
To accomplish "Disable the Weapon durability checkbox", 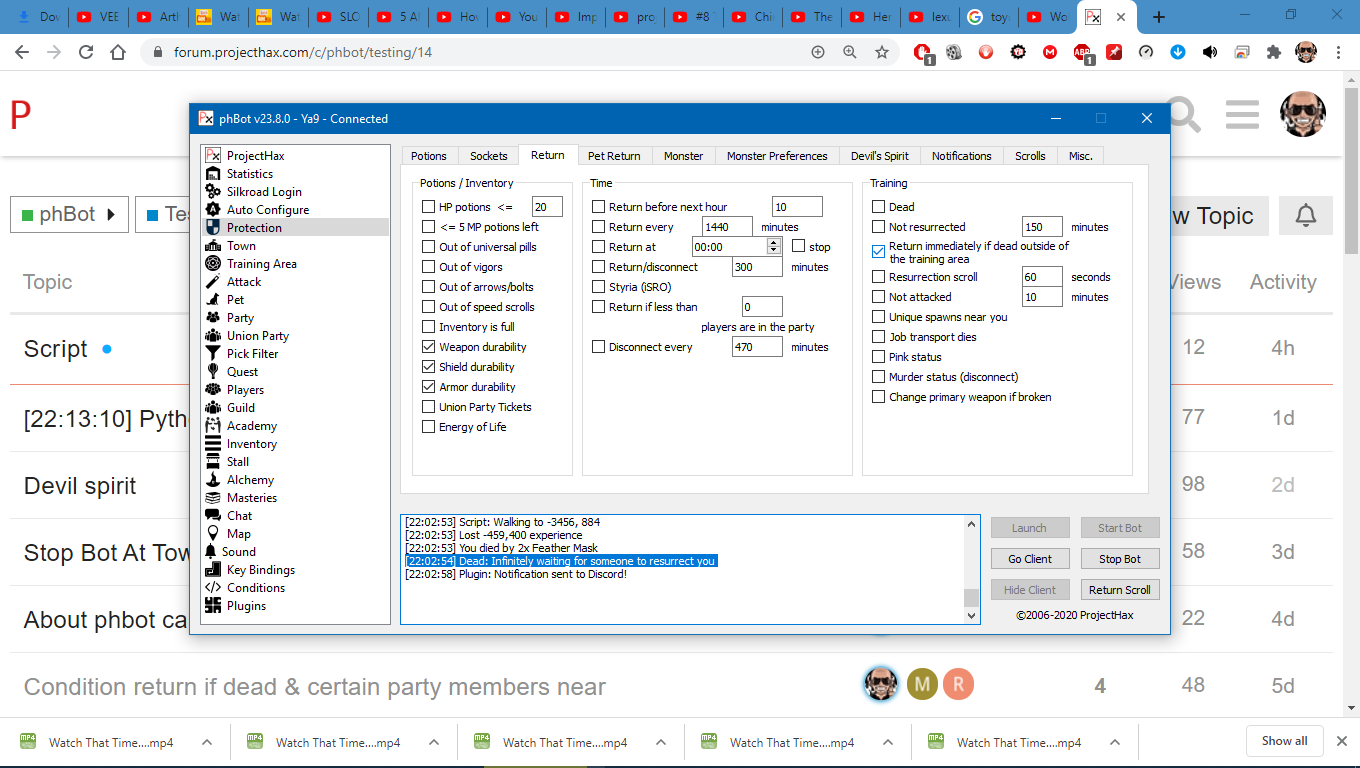I will pyautogui.click(x=429, y=347).
